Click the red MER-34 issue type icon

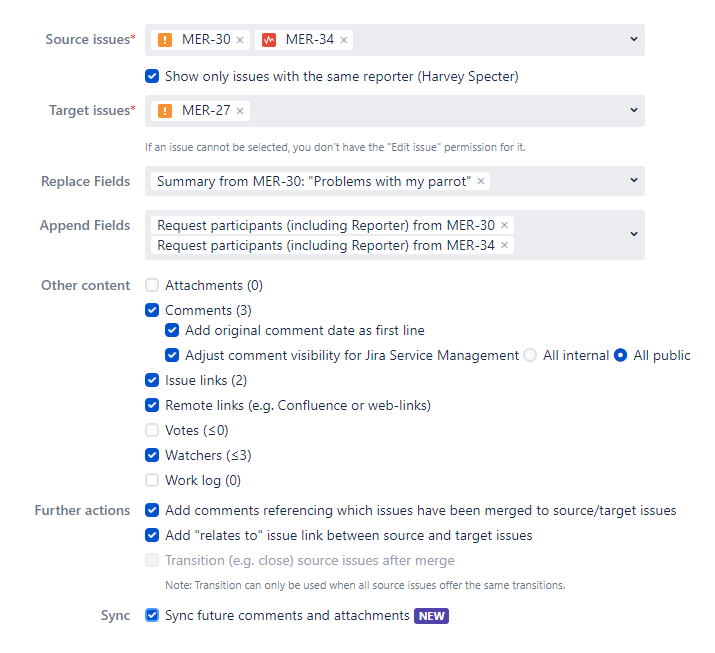(268, 40)
